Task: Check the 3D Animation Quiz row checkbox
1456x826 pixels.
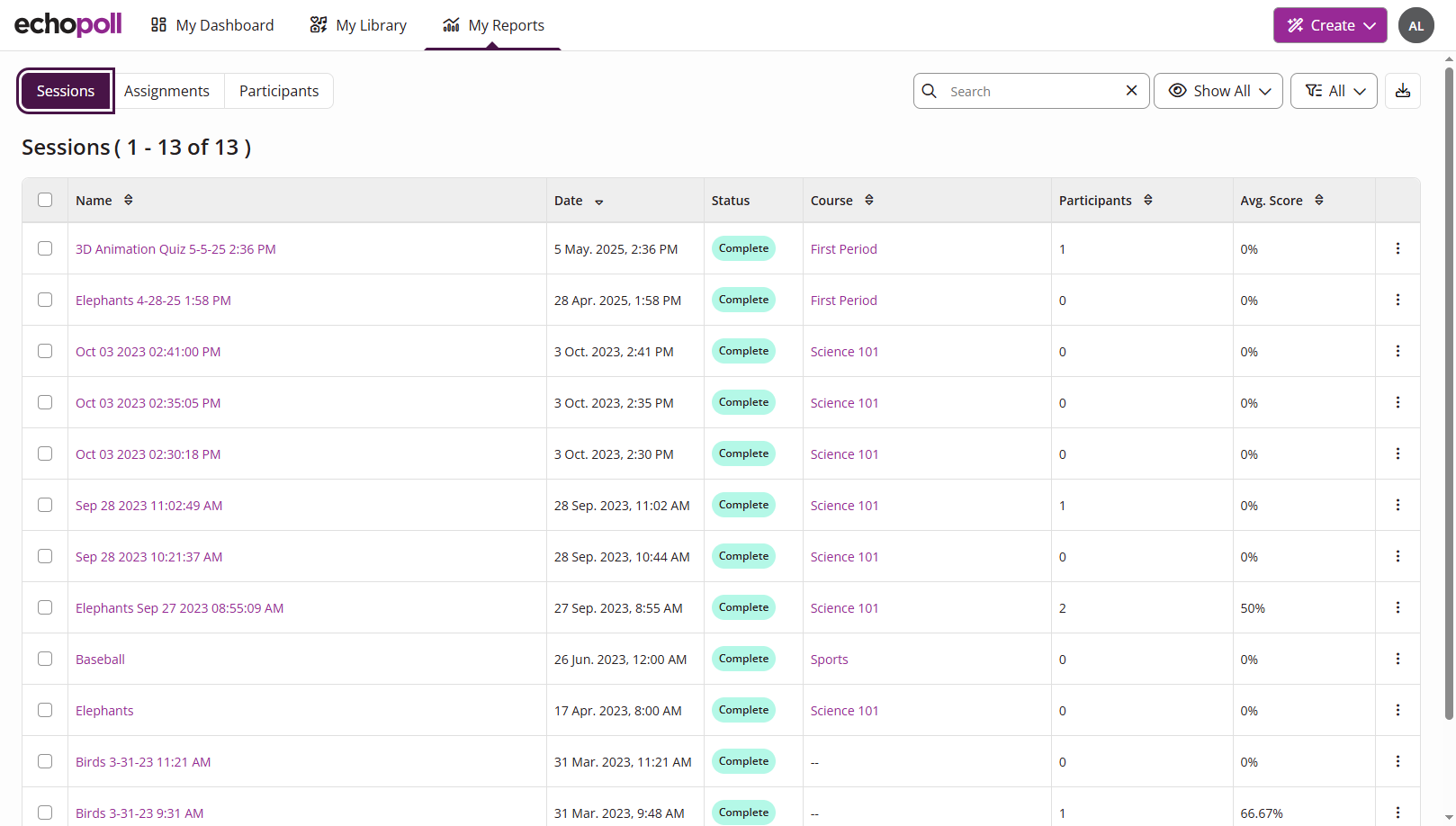Action: coord(45,248)
